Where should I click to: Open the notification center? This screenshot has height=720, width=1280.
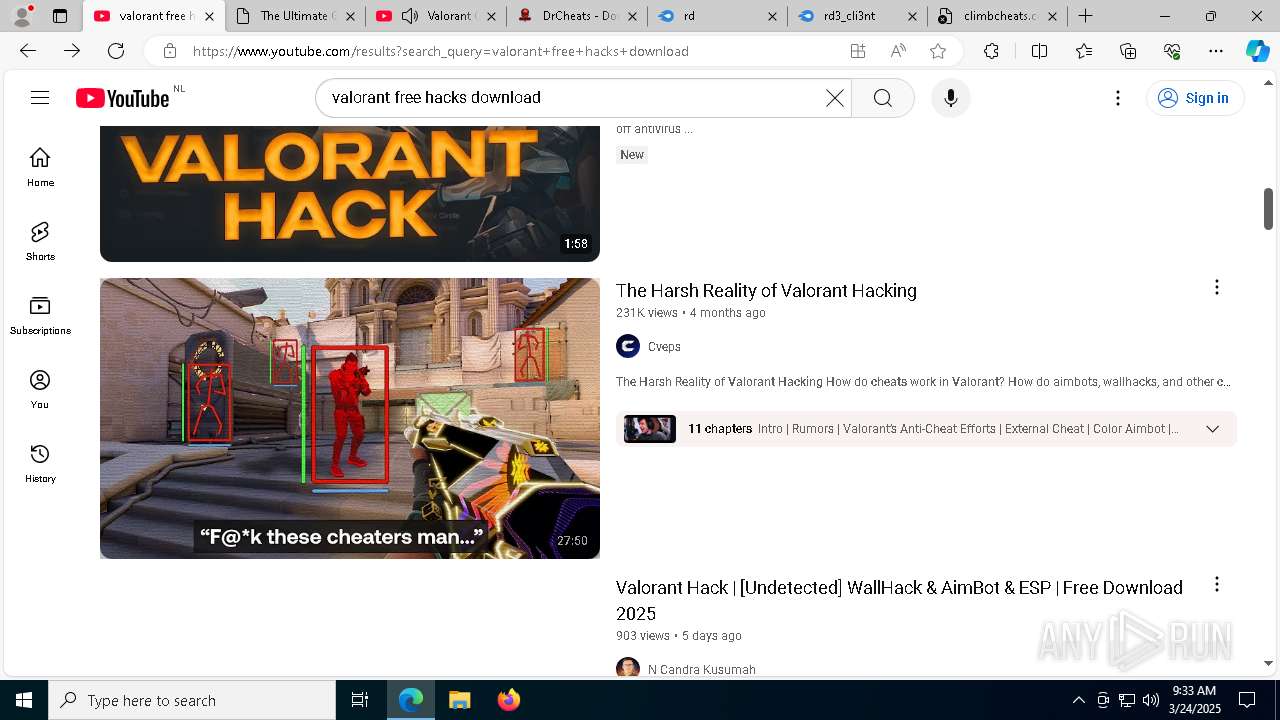(x=1247, y=700)
